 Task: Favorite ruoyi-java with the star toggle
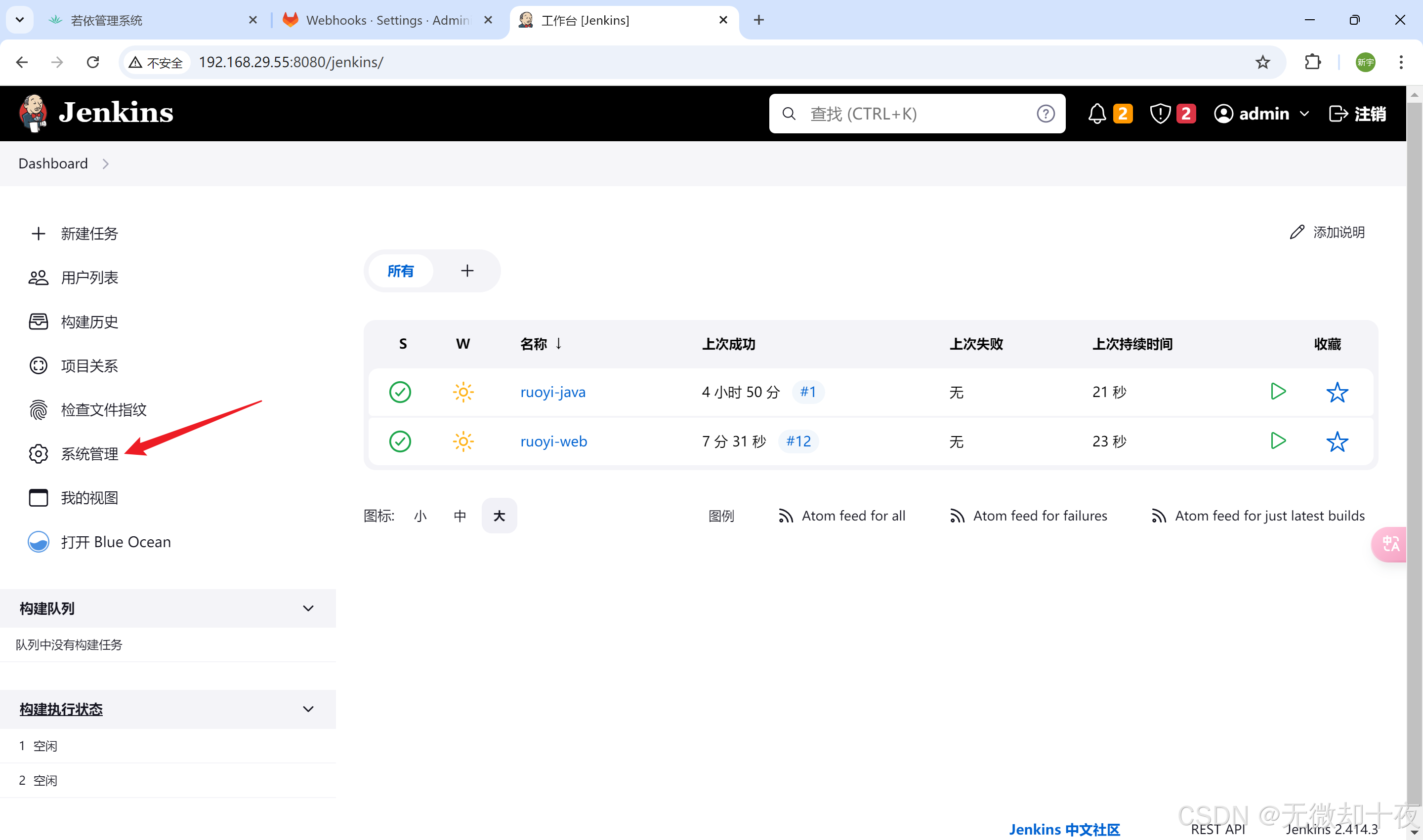tap(1337, 392)
